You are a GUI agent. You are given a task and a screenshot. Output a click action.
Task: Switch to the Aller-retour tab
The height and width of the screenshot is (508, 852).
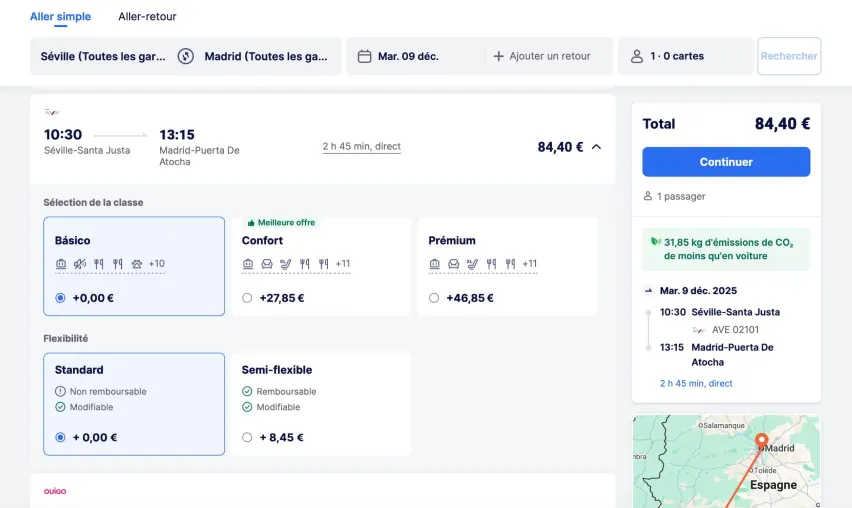click(147, 16)
